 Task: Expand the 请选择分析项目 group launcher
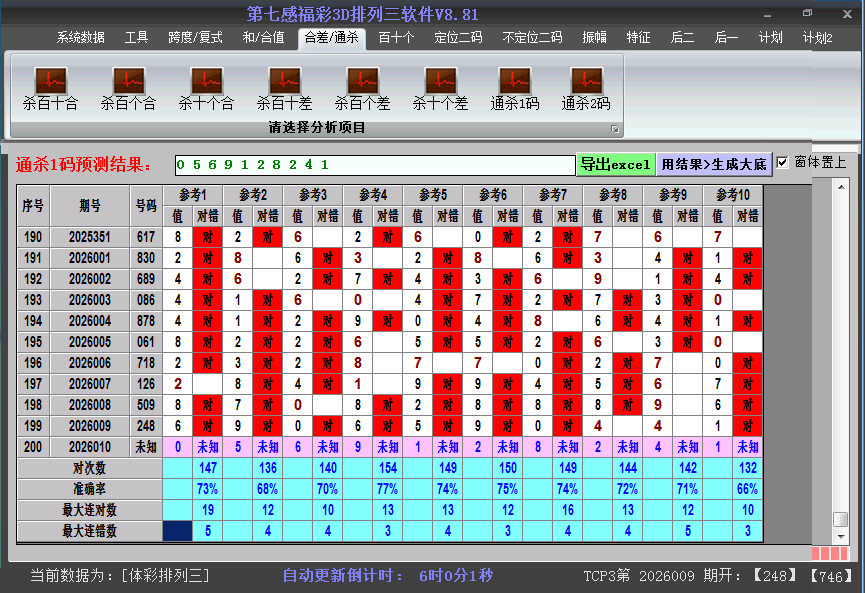point(615,129)
